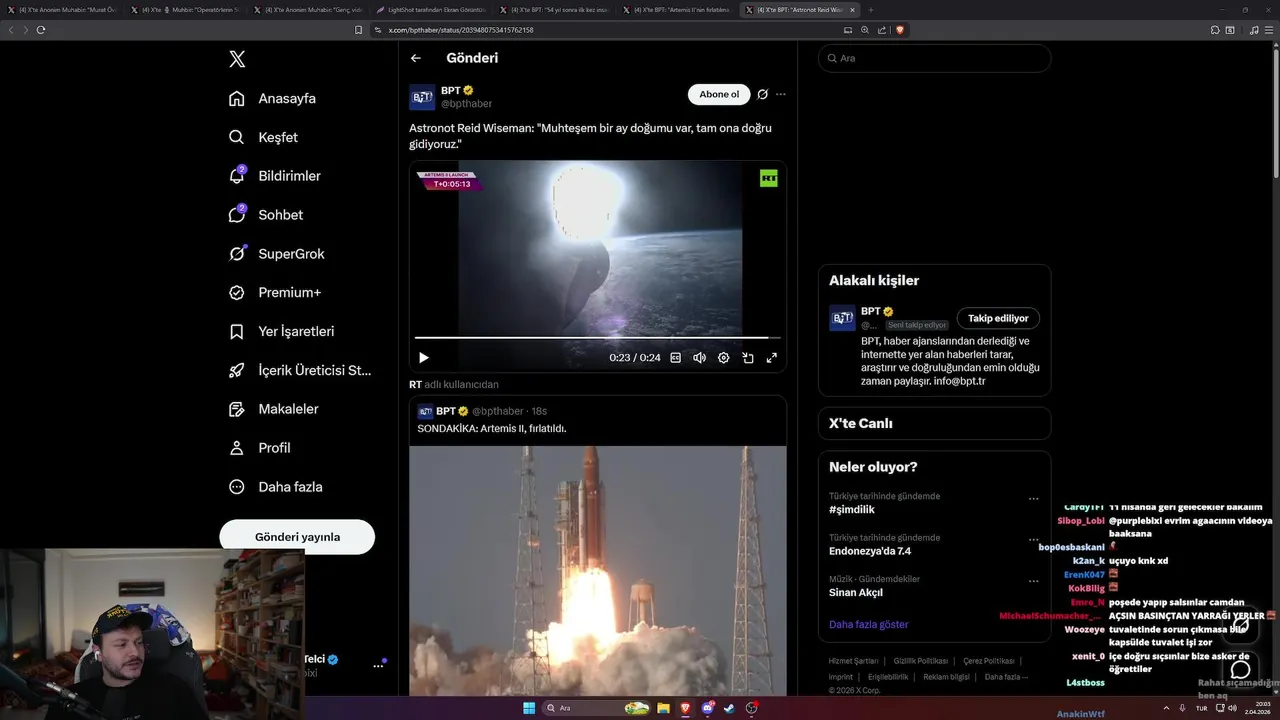This screenshot has width=1280, height=720.
Task: Open #şimdilik trending topic
Action: pyautogui.click(x=852, y=510)
